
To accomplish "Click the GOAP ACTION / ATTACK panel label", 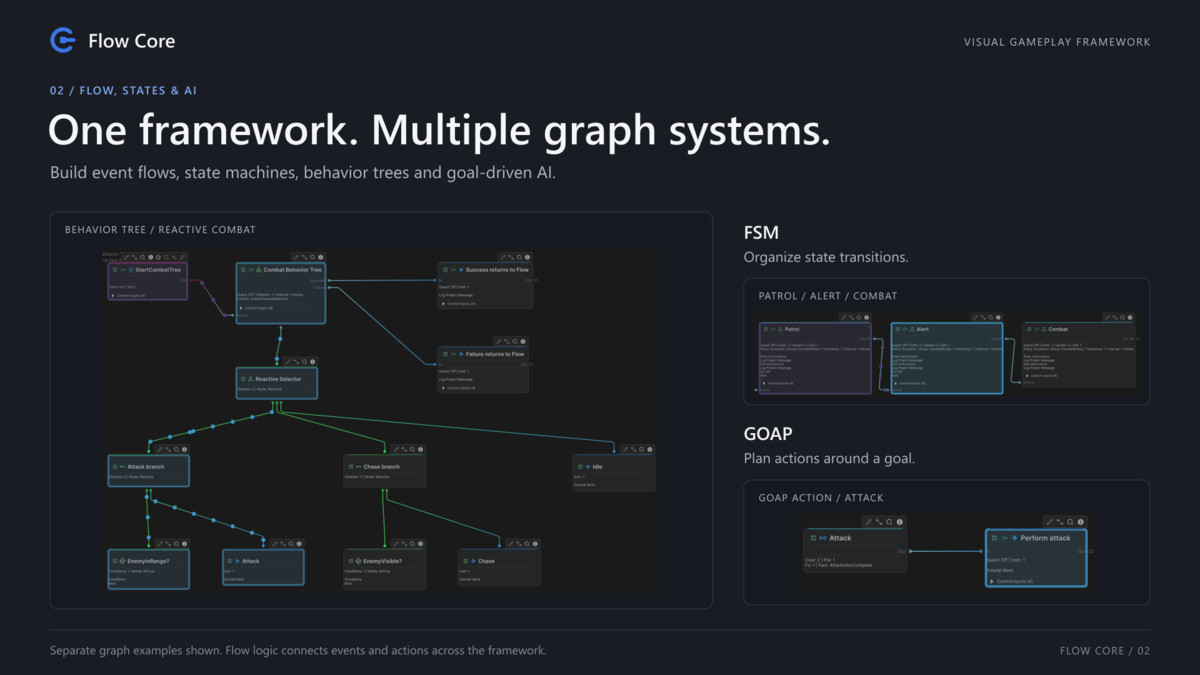I will (x=820, y=497).
